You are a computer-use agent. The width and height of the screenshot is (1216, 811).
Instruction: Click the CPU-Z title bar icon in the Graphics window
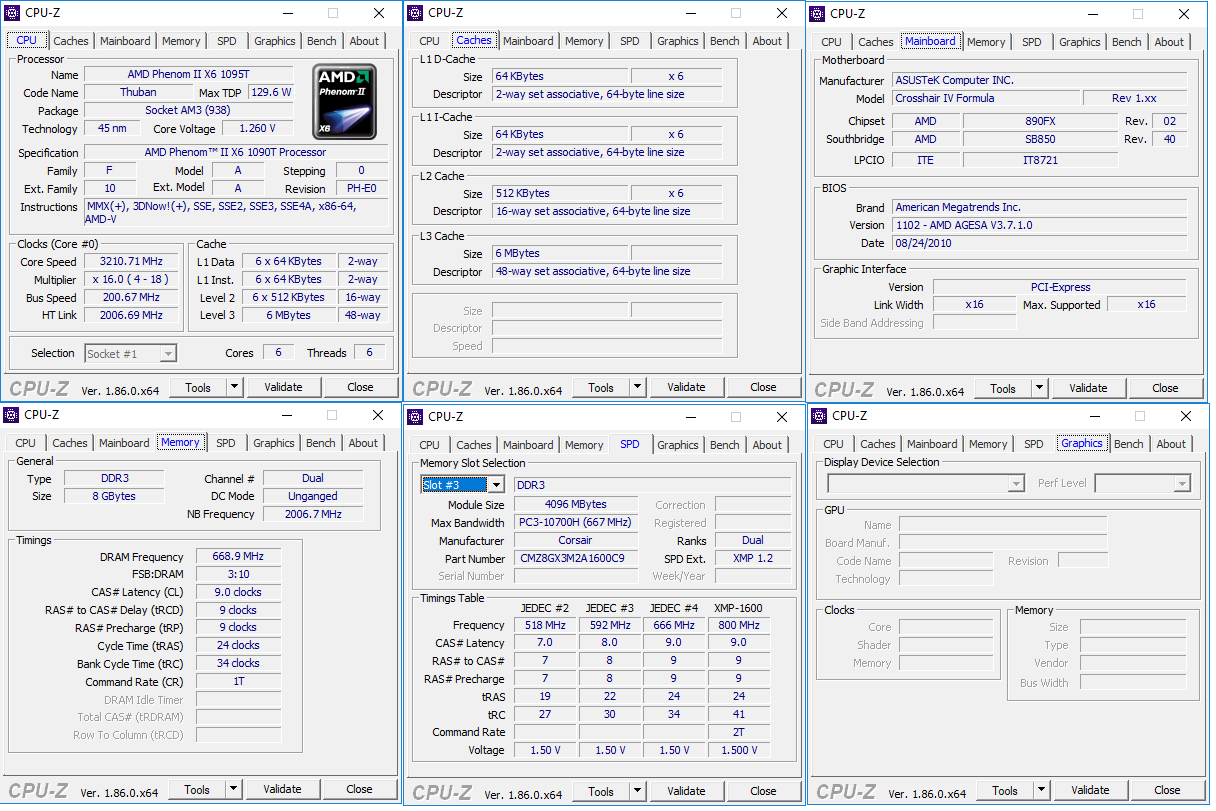click(x=820, y=416)
